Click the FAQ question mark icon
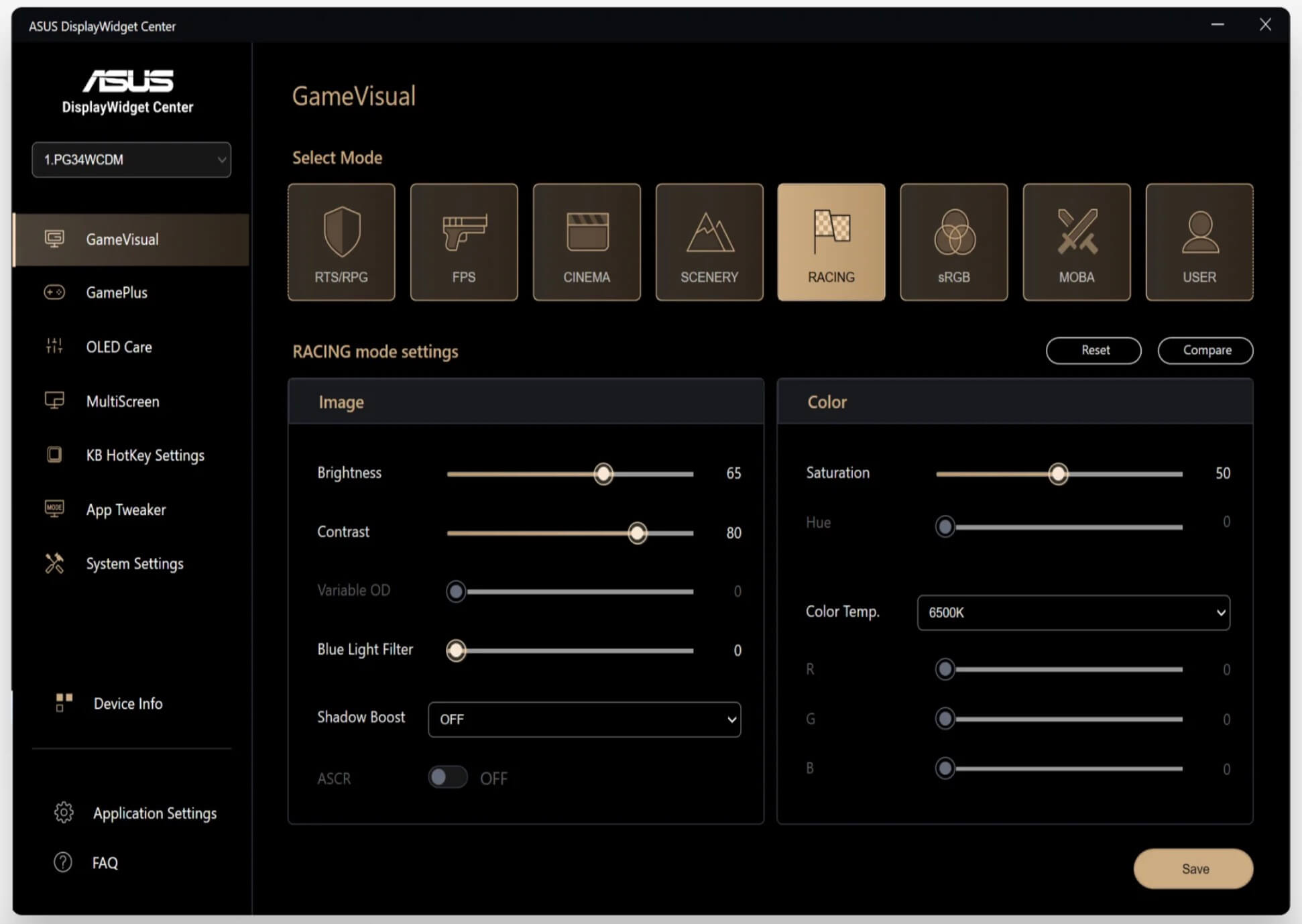The image size is (1302, 924). (63, 862)
